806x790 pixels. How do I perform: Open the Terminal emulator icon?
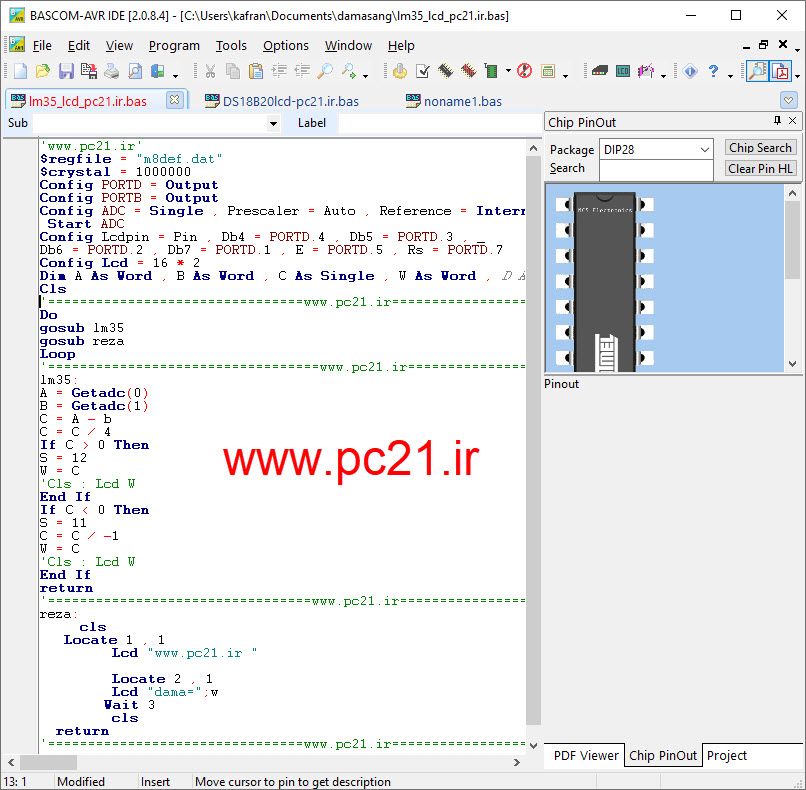599,71
